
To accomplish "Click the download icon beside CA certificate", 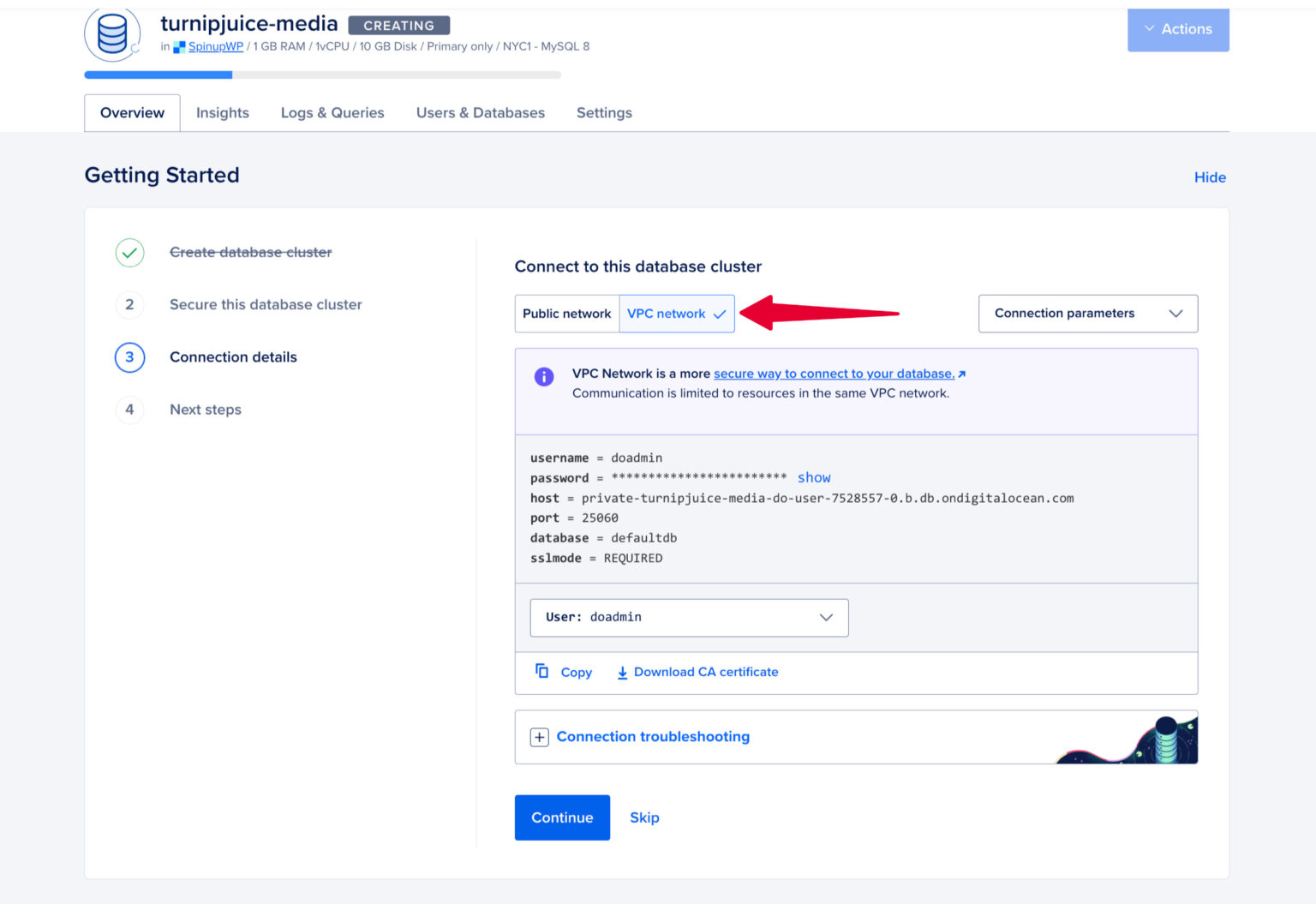I will pyautogui.click(x=623, y=672).
